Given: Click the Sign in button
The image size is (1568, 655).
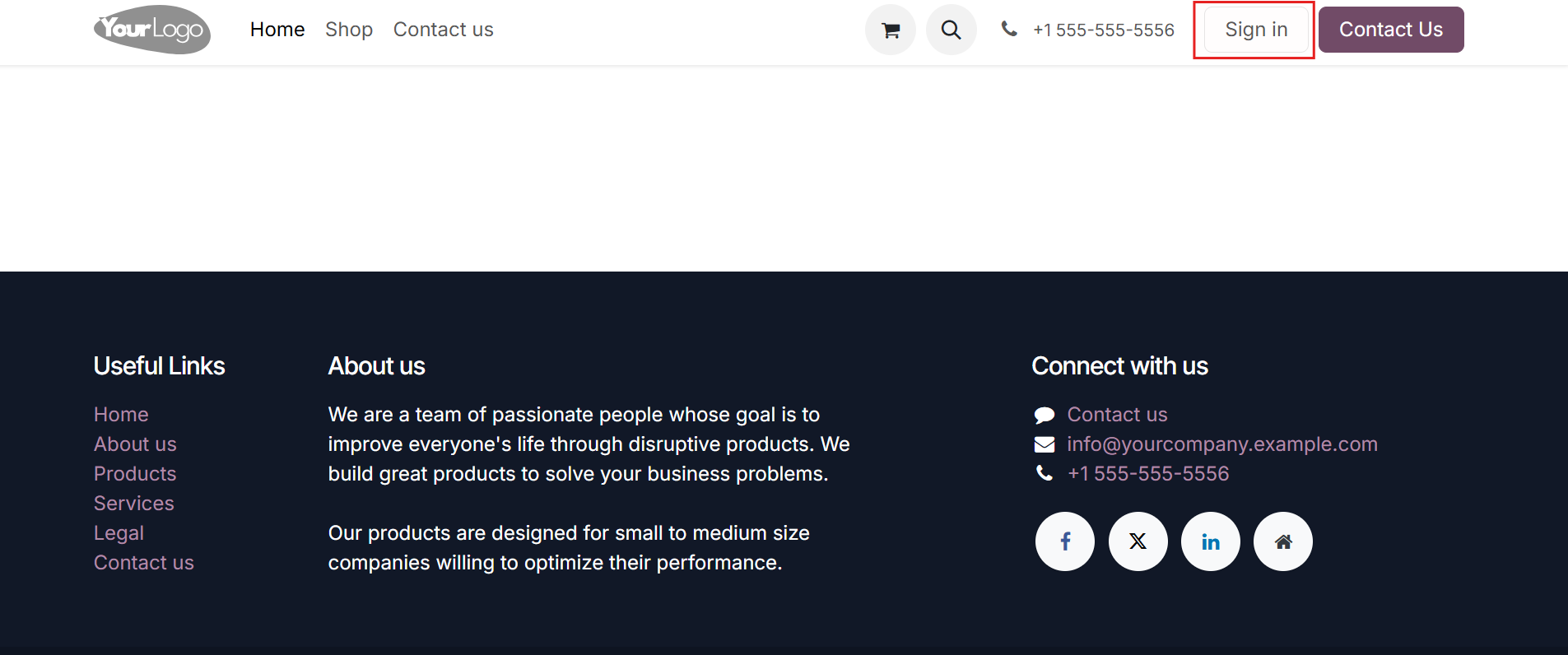Looking at the screenshot, I should 1256,30.
